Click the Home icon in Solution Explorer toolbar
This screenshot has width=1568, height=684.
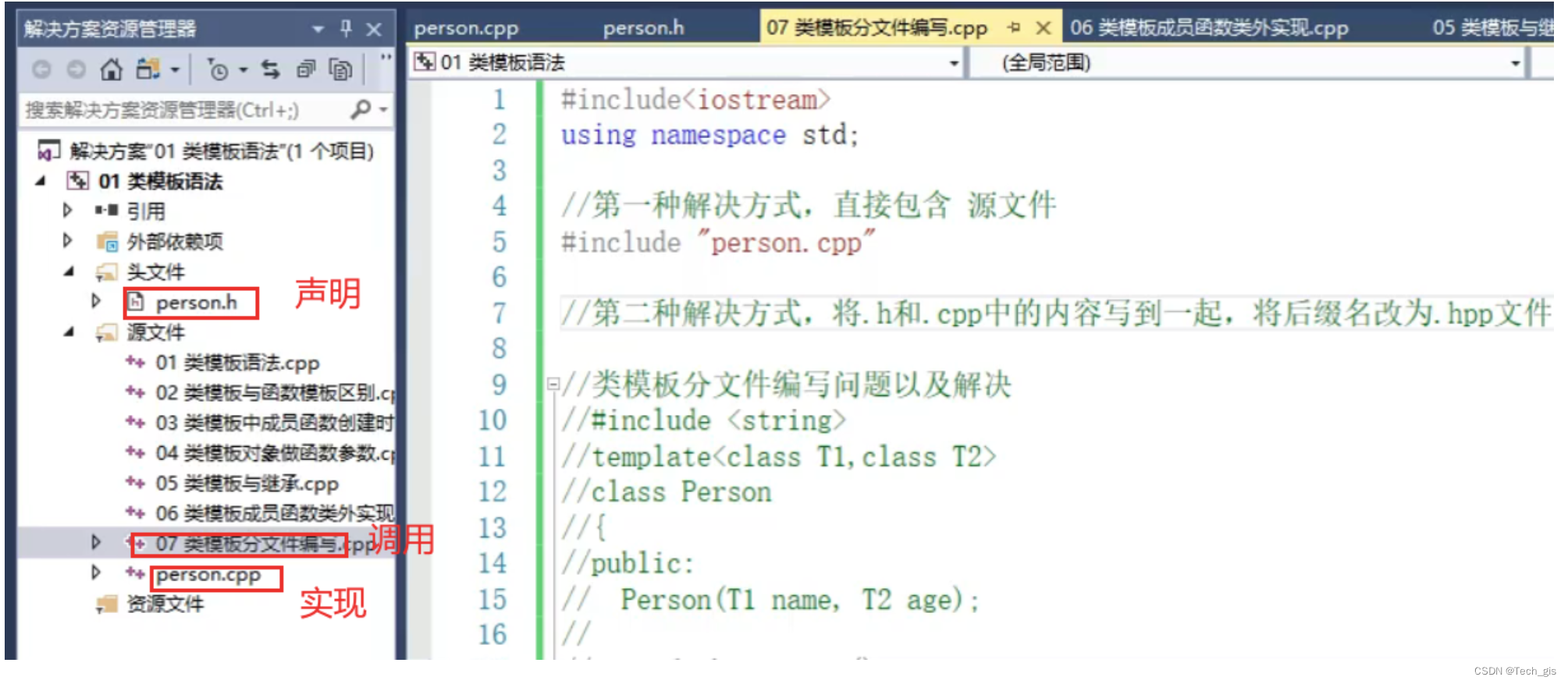112,69
